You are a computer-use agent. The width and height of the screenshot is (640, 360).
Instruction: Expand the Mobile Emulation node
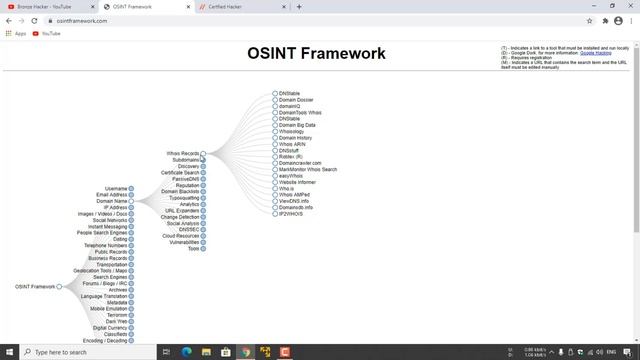click(x=131, y=309)
